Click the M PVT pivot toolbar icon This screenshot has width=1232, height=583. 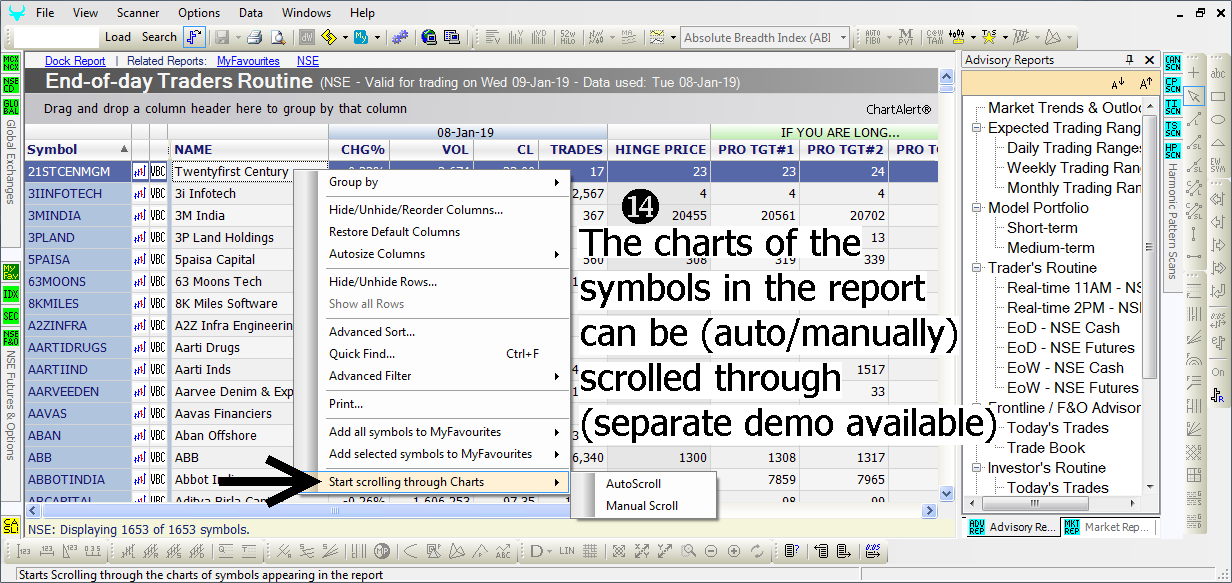tap(905, 37)
